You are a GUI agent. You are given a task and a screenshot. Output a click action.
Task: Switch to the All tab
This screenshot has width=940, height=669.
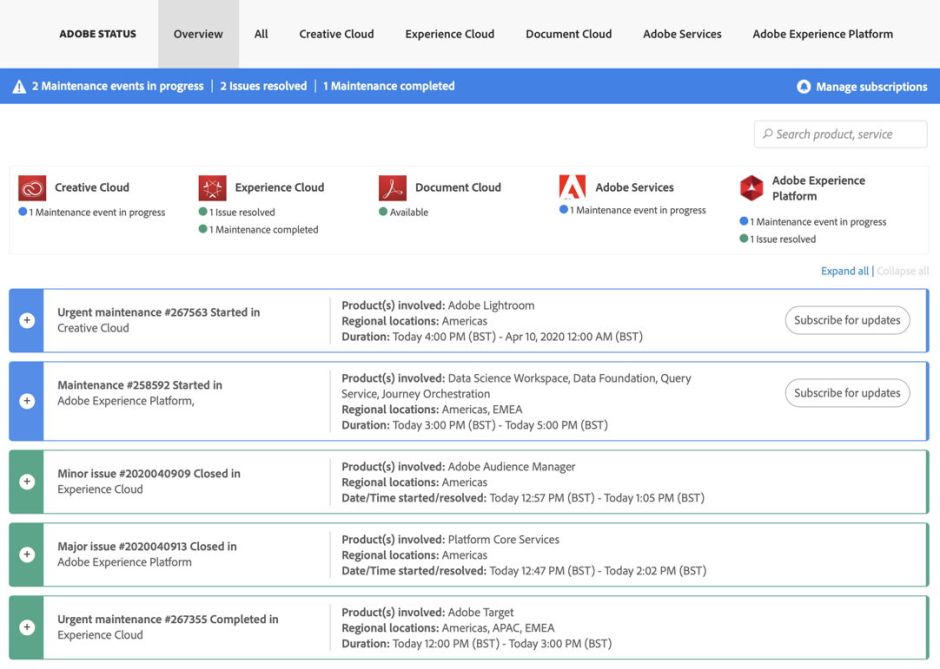[x=261, y=34]
